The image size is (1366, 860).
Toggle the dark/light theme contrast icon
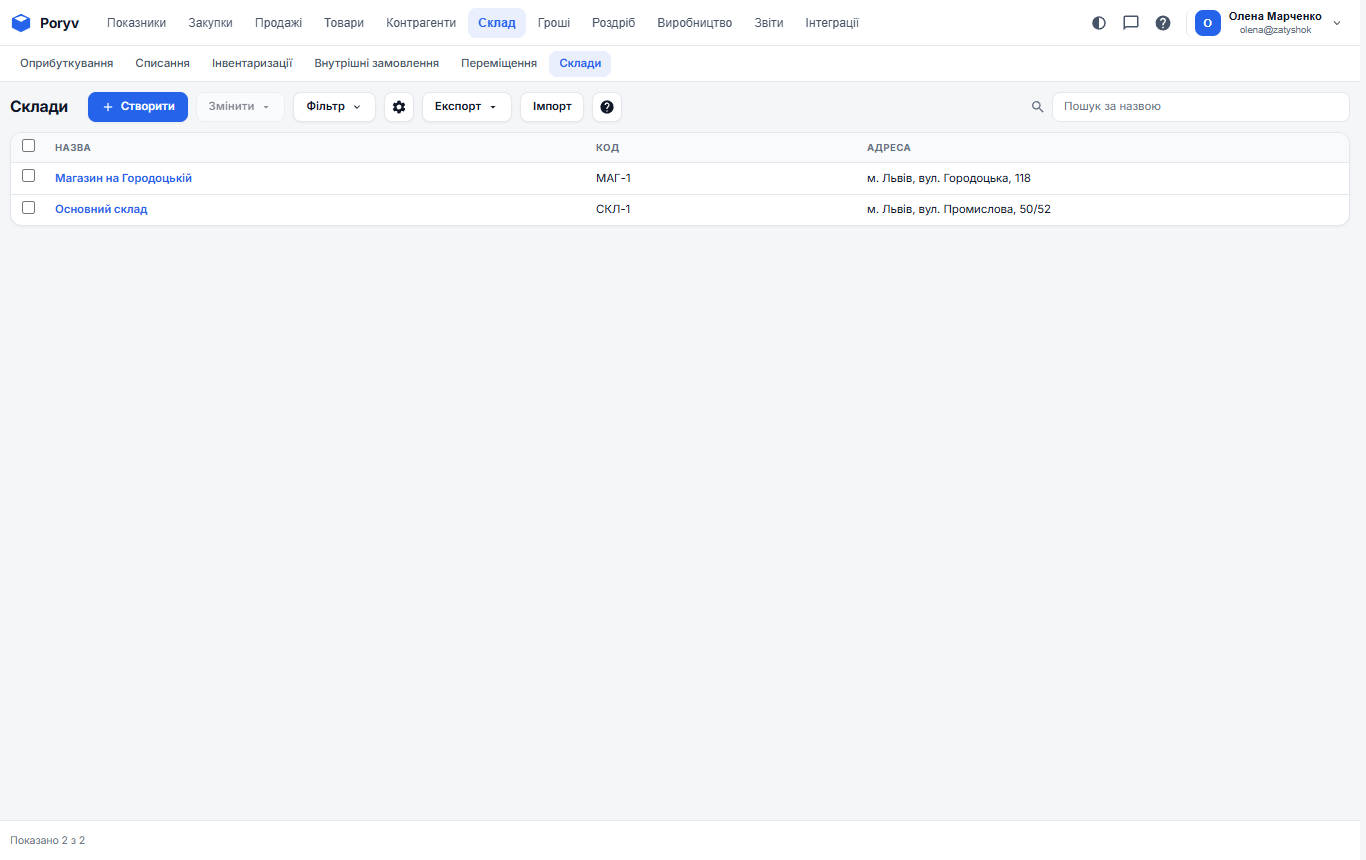[1099, 23]
